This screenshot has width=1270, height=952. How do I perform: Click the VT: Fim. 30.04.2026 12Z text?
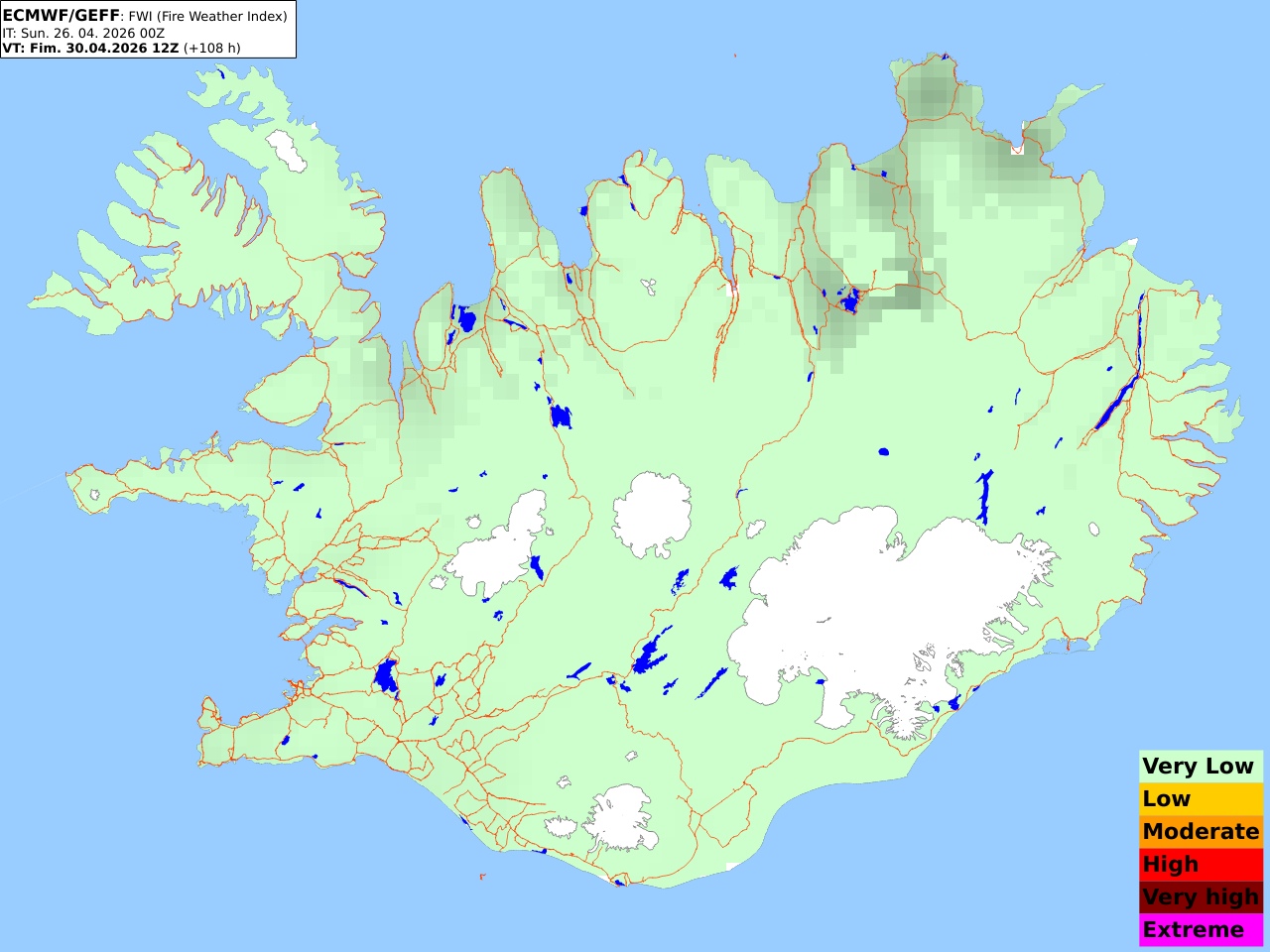pos(91,48)
